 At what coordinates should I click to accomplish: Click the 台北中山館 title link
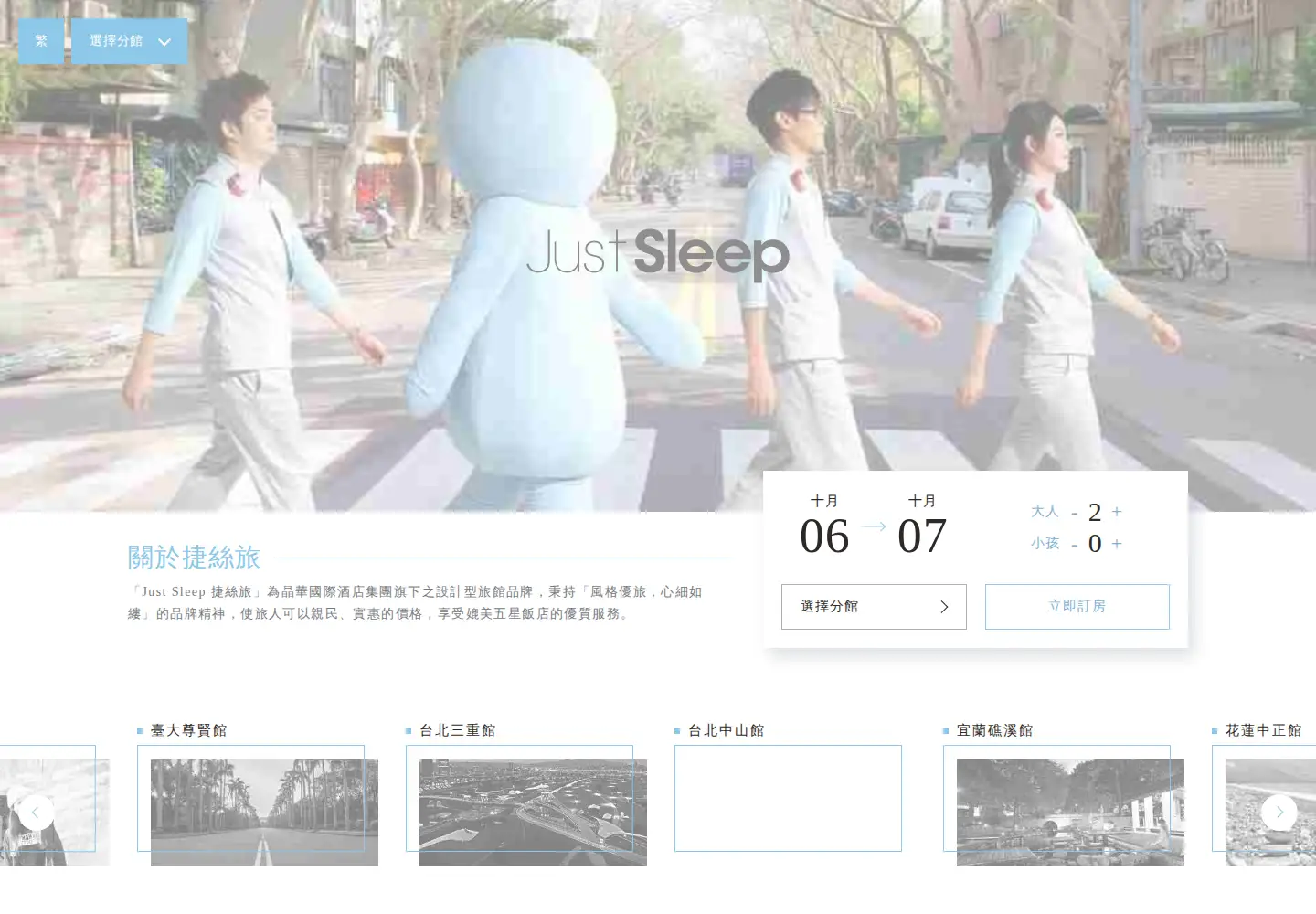(x=727, y=730)
